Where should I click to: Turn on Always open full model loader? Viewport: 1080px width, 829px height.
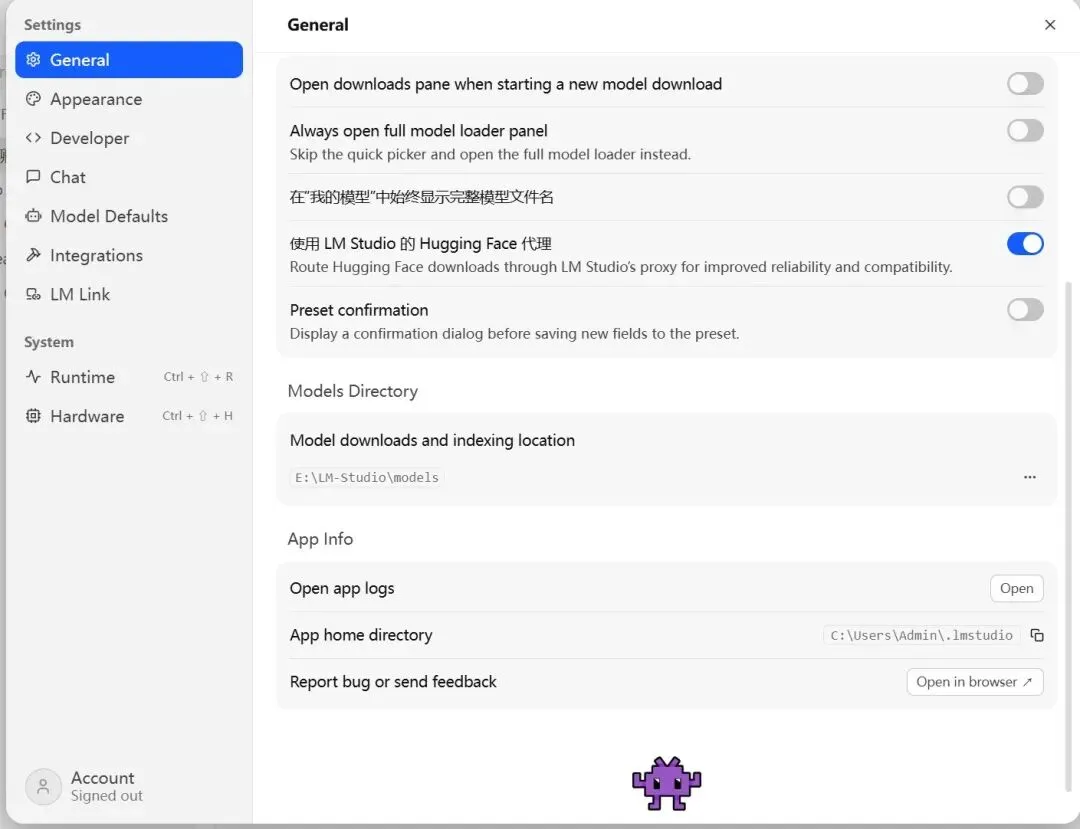click(x=1025, y=130)
